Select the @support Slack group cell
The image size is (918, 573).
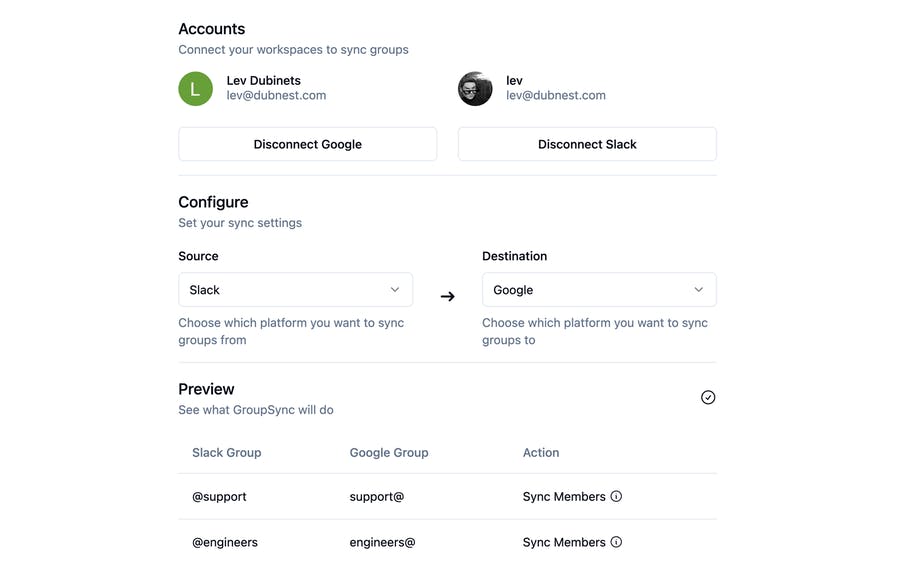coord(219,497)
